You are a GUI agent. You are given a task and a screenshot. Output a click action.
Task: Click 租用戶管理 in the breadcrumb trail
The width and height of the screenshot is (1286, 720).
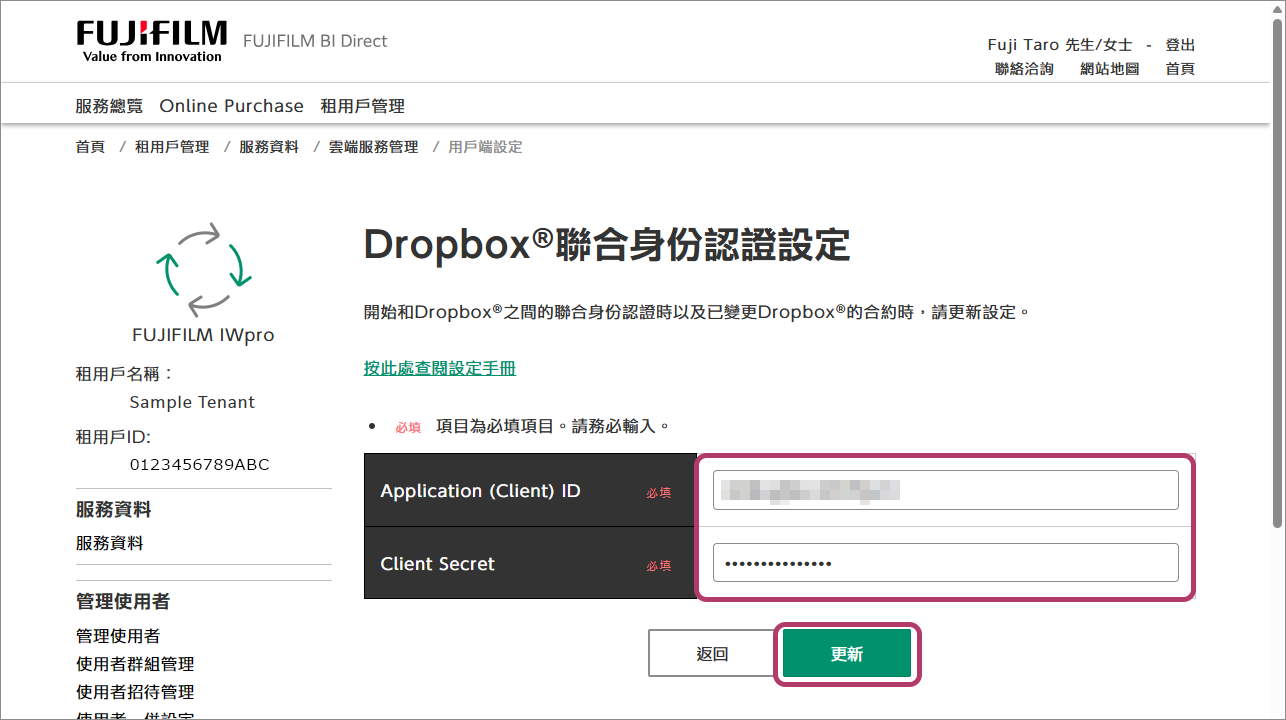click(172, 147)
